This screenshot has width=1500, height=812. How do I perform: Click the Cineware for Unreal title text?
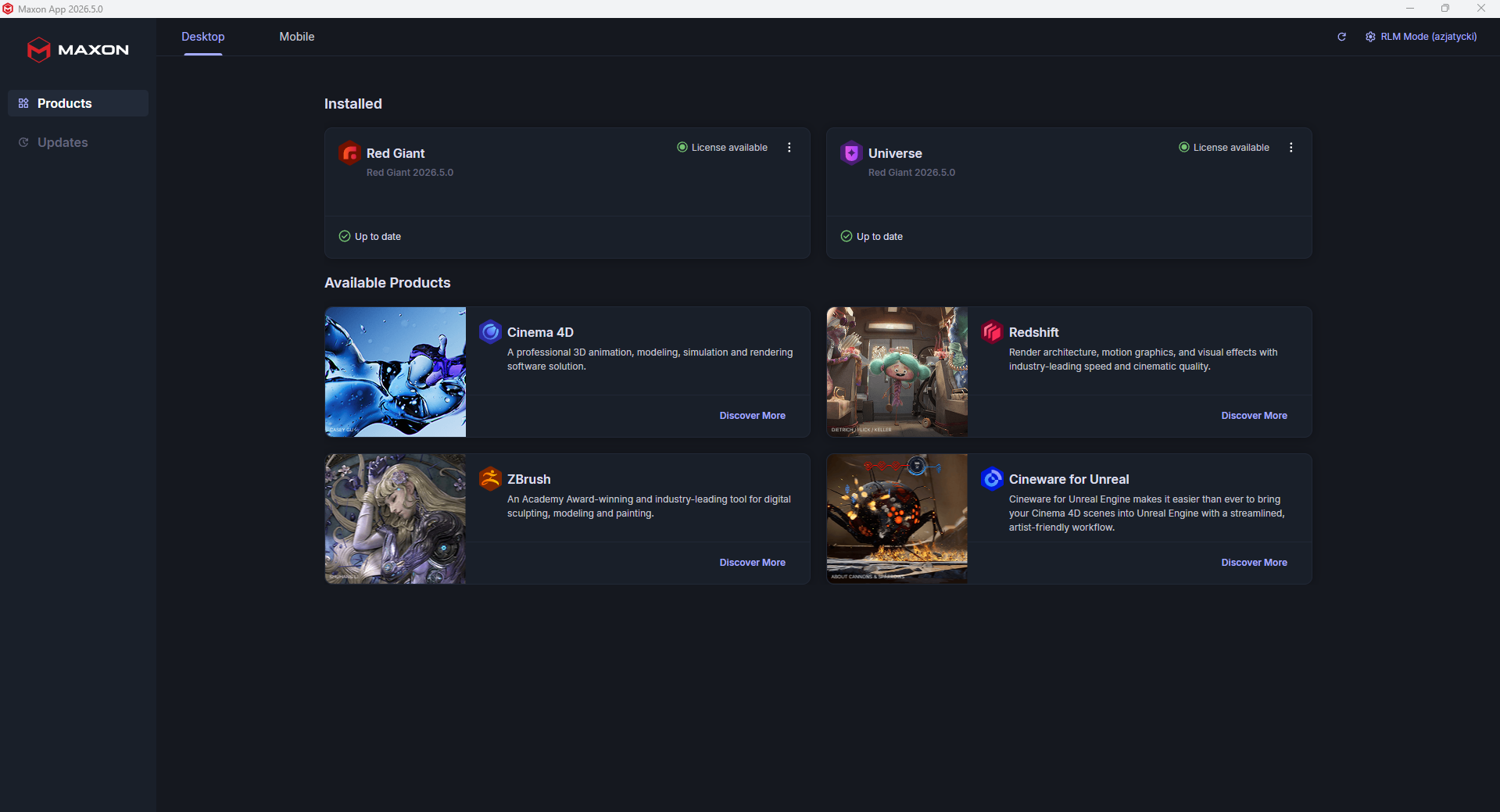tap(1069, 479)
